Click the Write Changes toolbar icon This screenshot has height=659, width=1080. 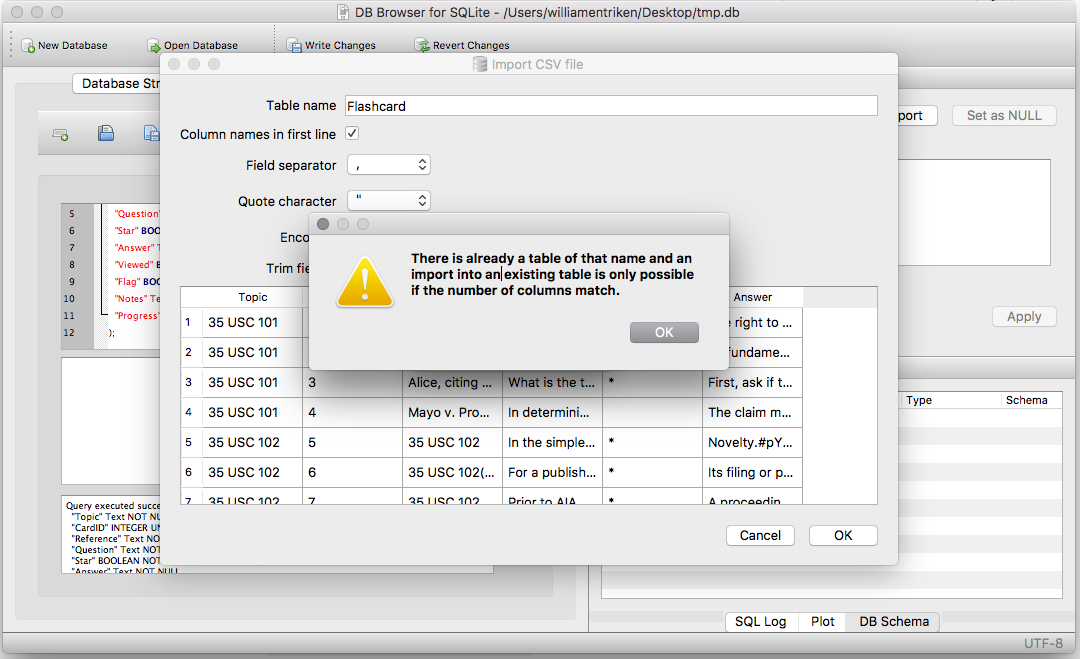tap(294, 45)
